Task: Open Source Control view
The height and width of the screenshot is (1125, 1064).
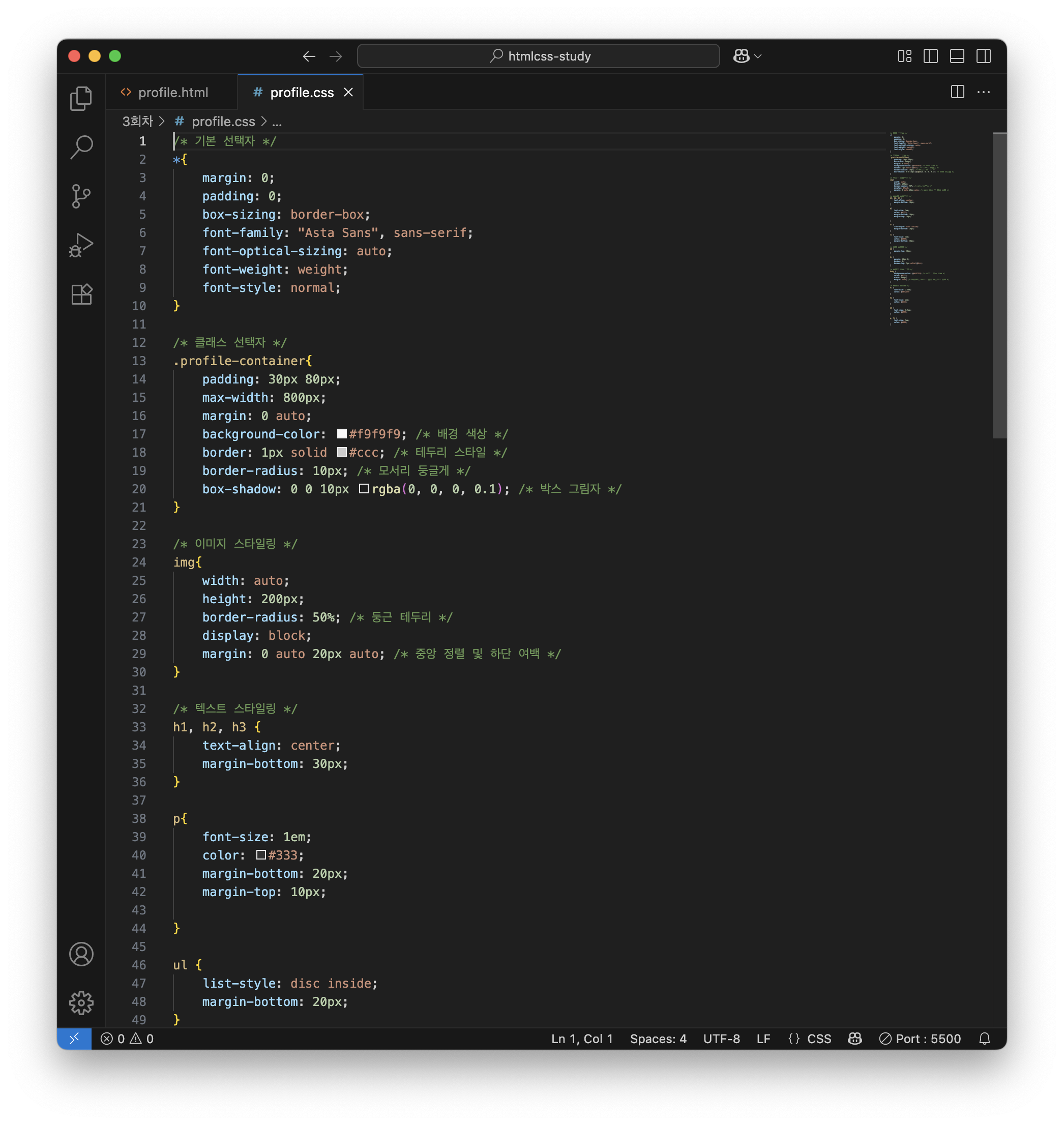Action: tap(81, 196)
